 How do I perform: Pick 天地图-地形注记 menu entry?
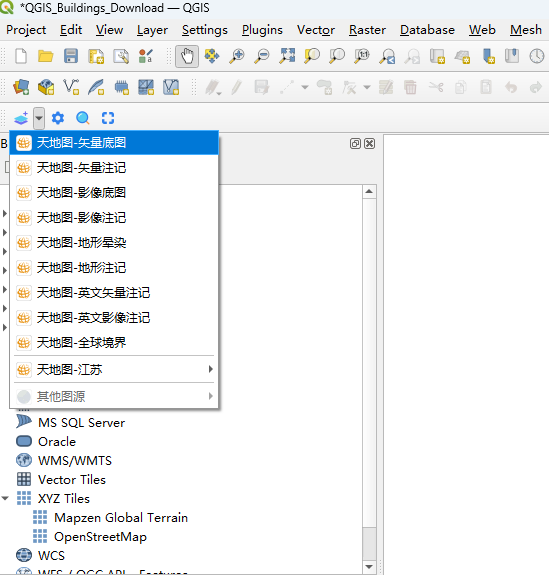[x=114, y=268]
